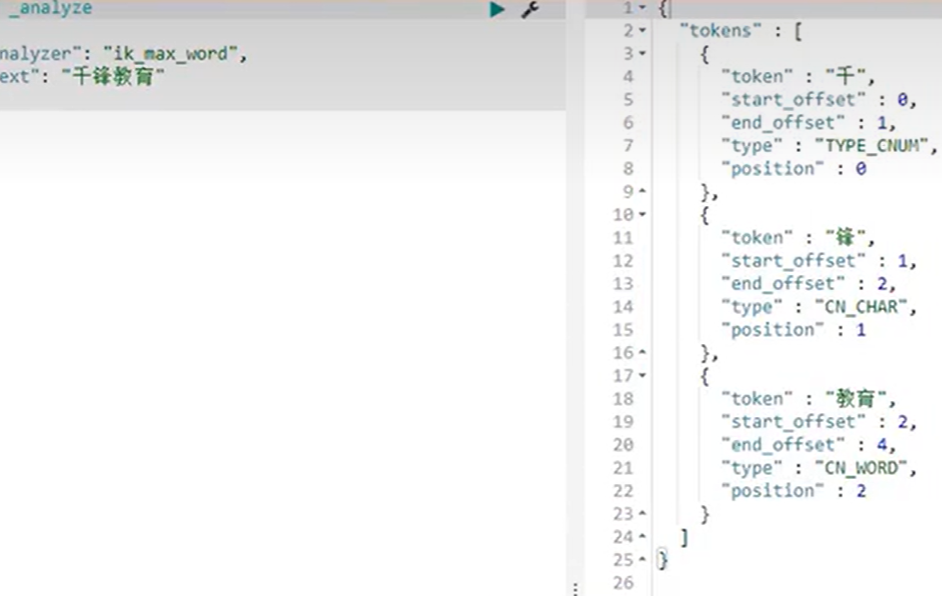Fold the closing arrow on line 9
The height and width of the screenshot is (596, 942).
[x=642, y=191]
